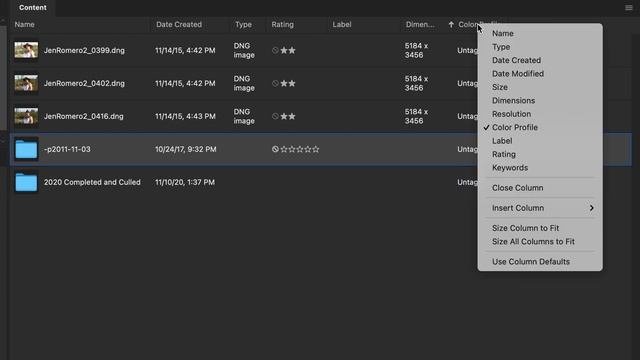Sort by the Name column header
The image size is (640, 360).
(24, 24)
